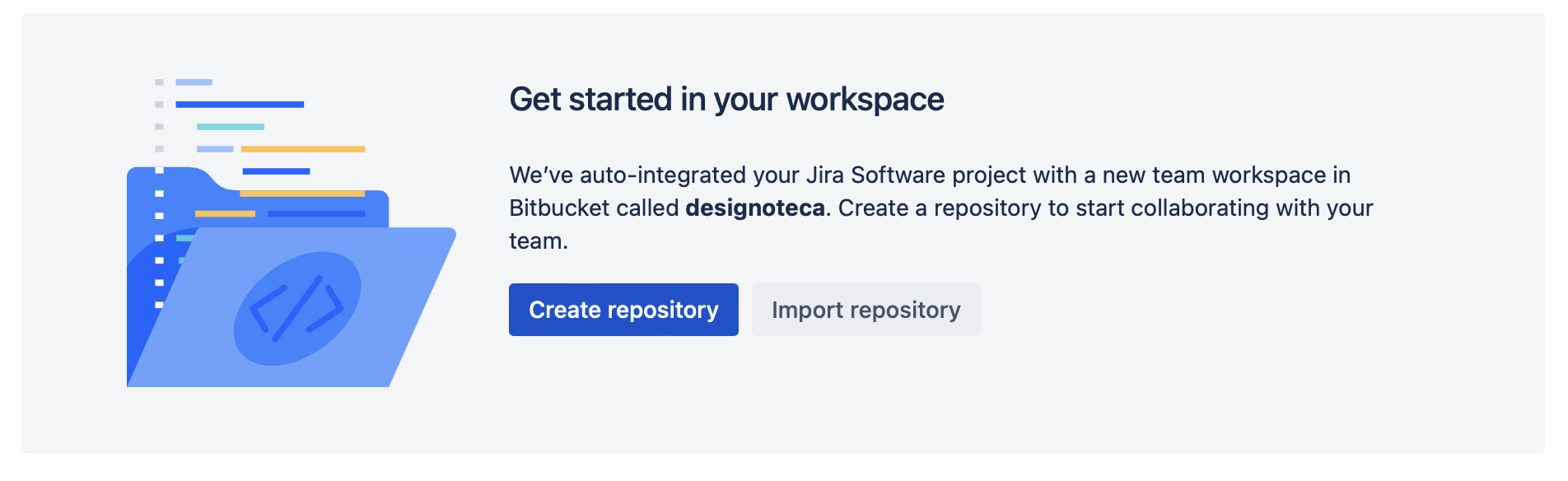Click the code folder illustration
The width and height of the screenshot is (1568, 481).
[291, 233]
